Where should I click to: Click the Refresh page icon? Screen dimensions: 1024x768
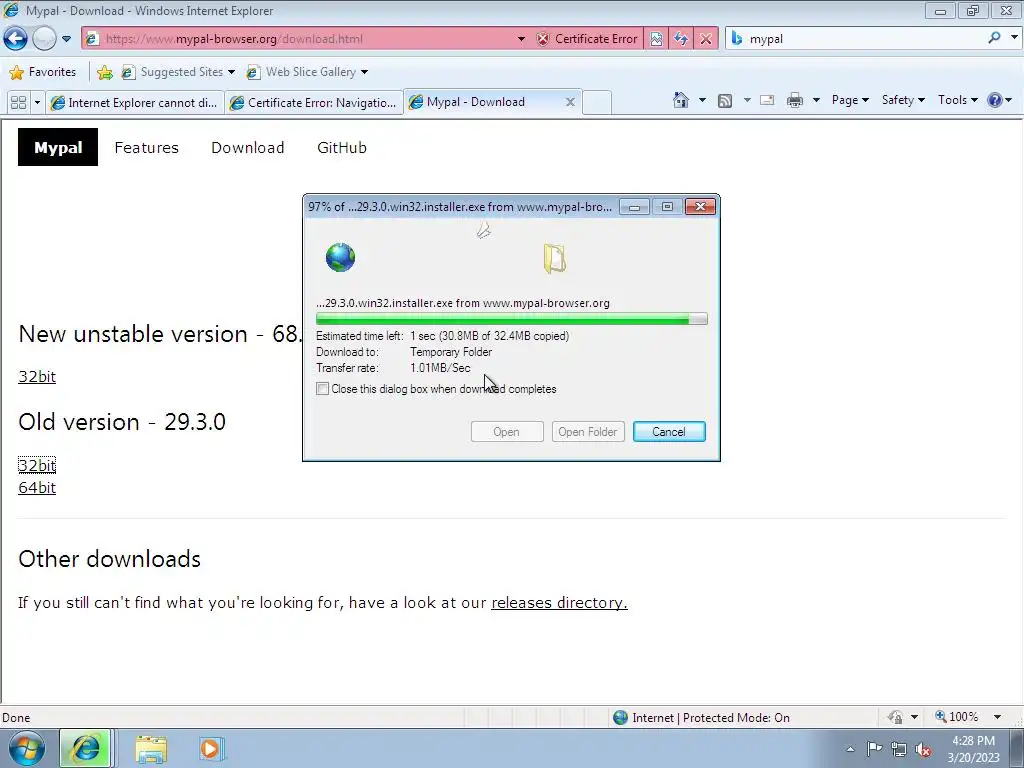(x=680, y=39)
